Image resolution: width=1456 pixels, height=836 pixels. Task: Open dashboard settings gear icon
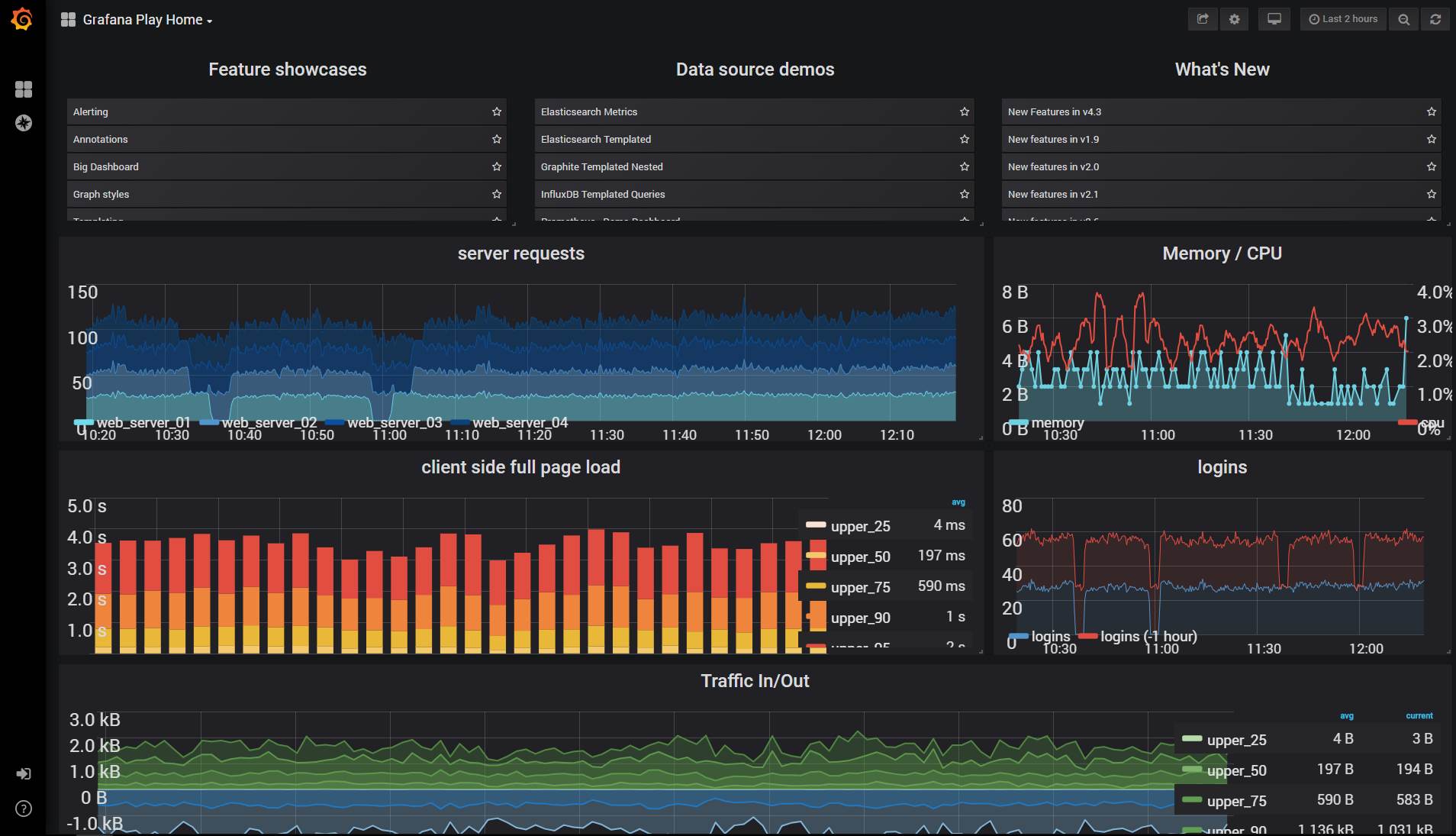[1235, 19]
